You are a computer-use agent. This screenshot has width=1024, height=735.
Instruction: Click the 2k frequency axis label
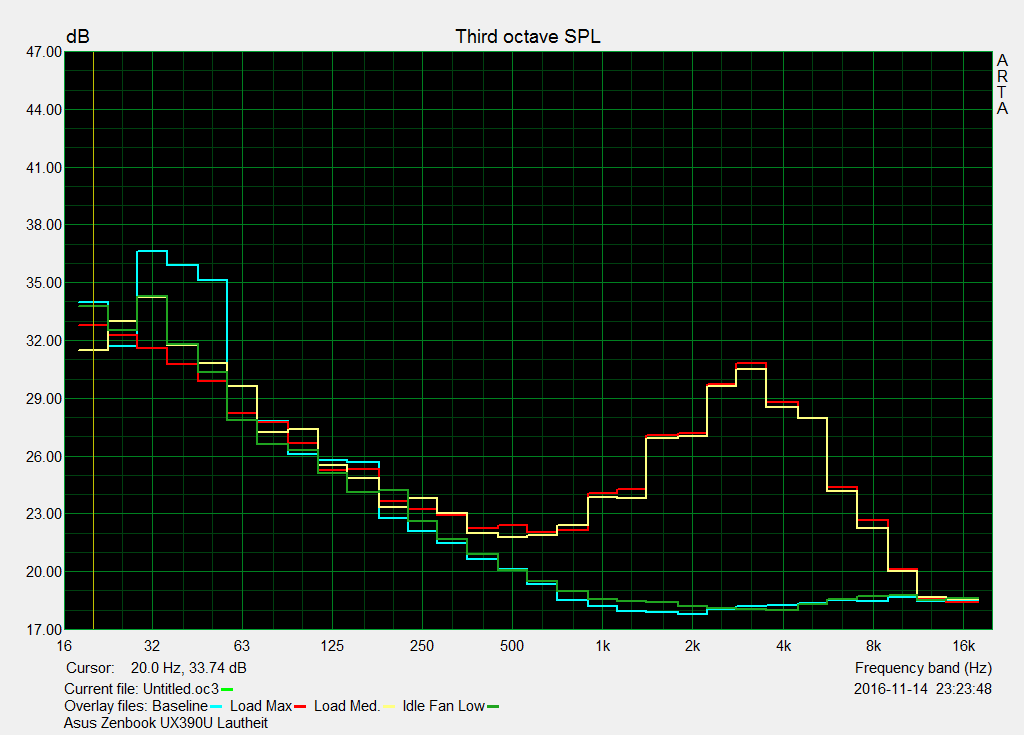(x=692, y=646)
